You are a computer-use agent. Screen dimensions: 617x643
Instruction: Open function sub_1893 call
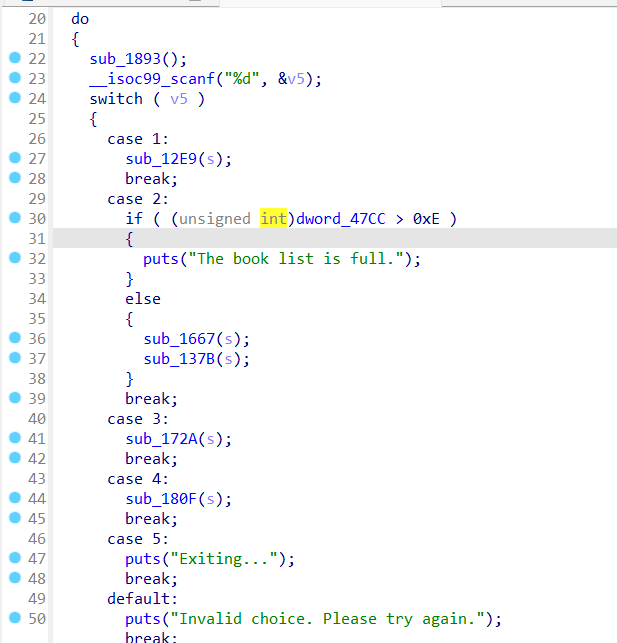point(125,59)
